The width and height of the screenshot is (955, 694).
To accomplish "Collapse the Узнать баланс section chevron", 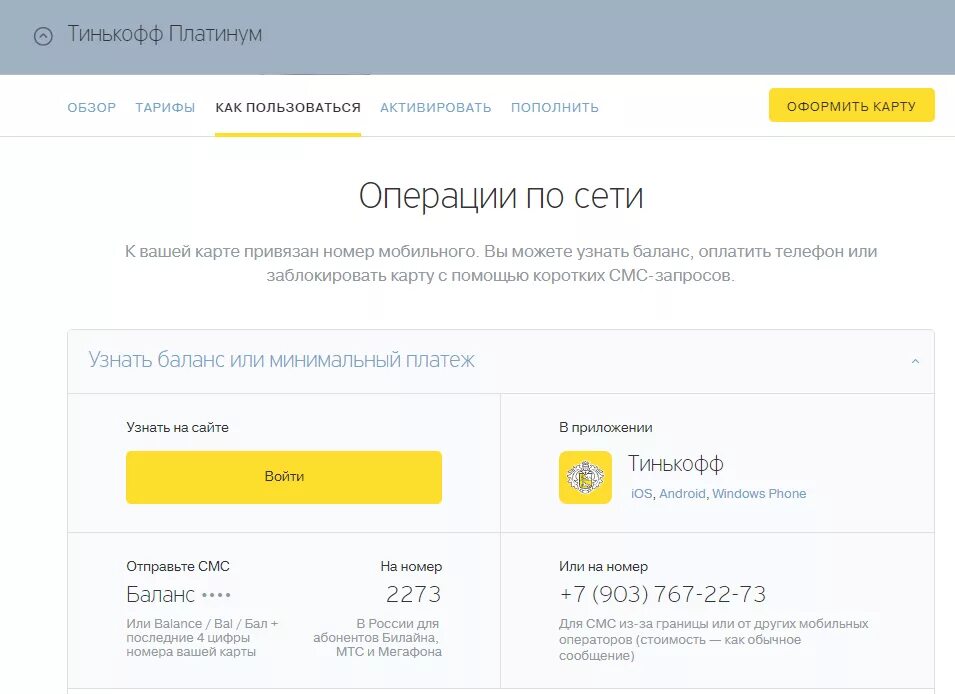I will pyautogui.click(x=915, y=361).
